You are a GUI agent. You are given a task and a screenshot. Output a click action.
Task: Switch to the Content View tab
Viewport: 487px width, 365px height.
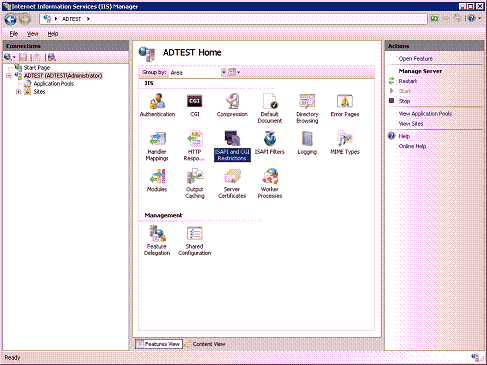(x=205, y=344)
